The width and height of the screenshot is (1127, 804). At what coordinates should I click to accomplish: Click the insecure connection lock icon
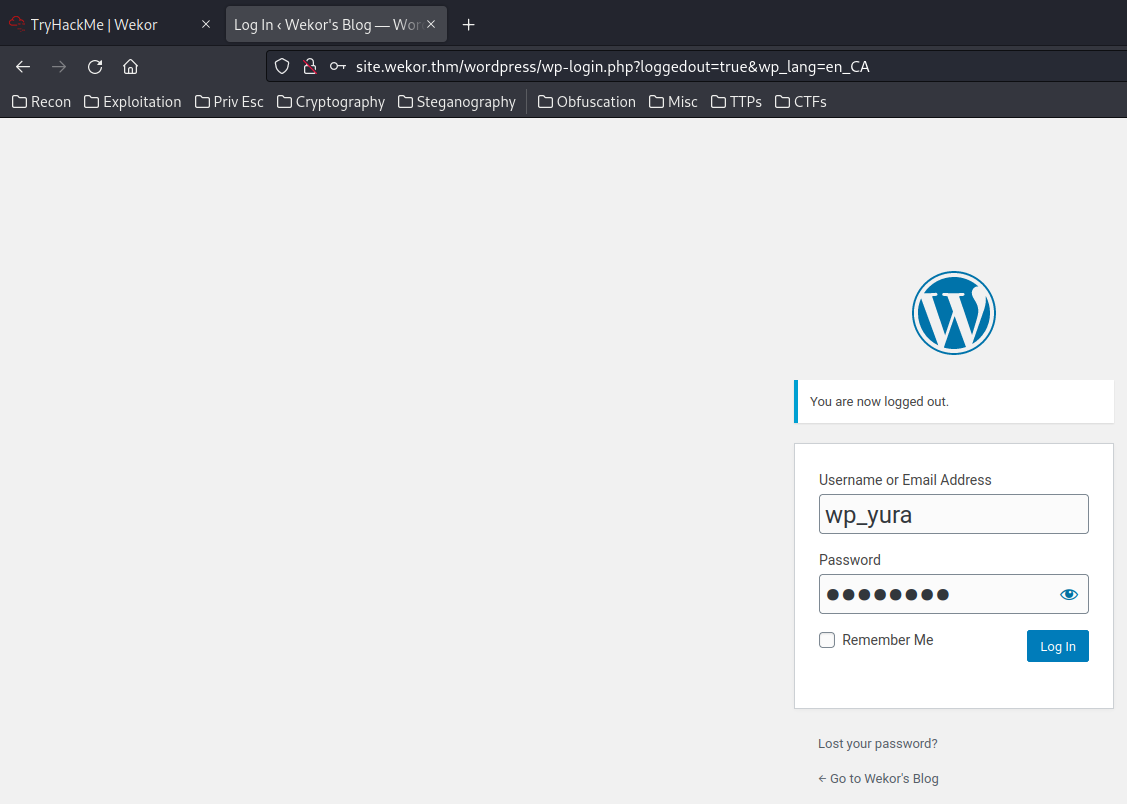point(310,67)
